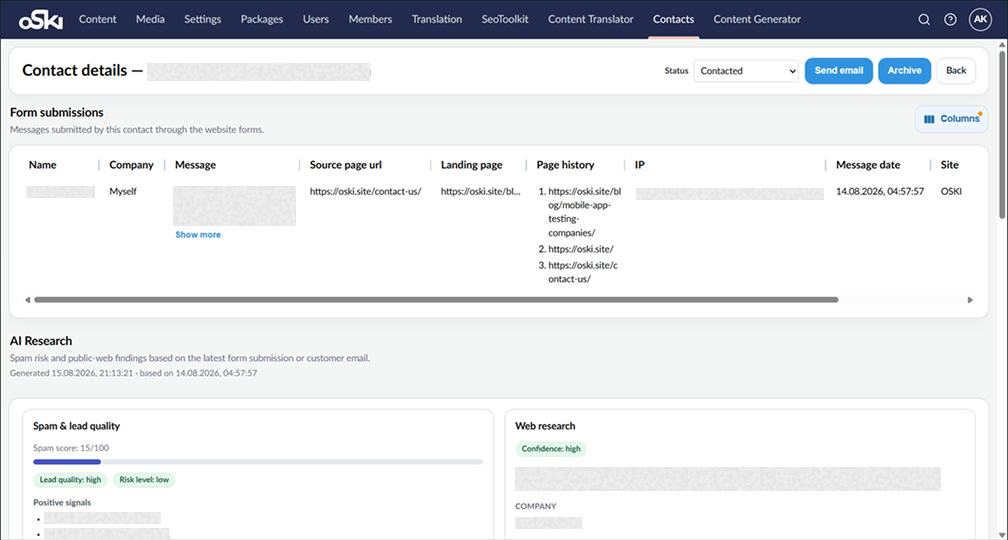The image size is (1008, 540).
Task: Open the Status dropdown showing Contacted
Action: coord(746,71)
